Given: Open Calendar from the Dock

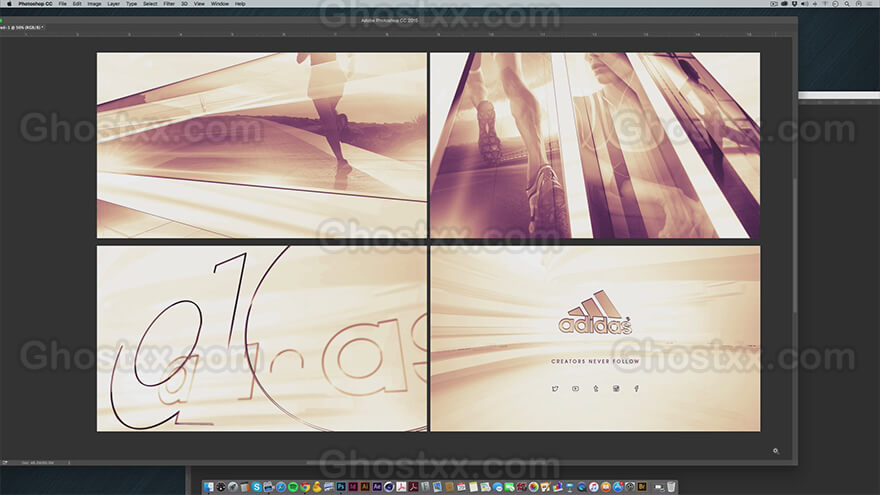Looking at the screenshot, I should click(461, 487).
